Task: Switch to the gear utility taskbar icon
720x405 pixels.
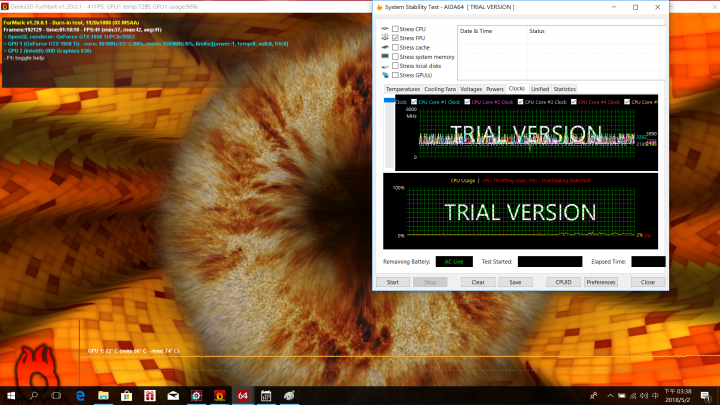Action: pyautogui.click(x=197, y=395)
